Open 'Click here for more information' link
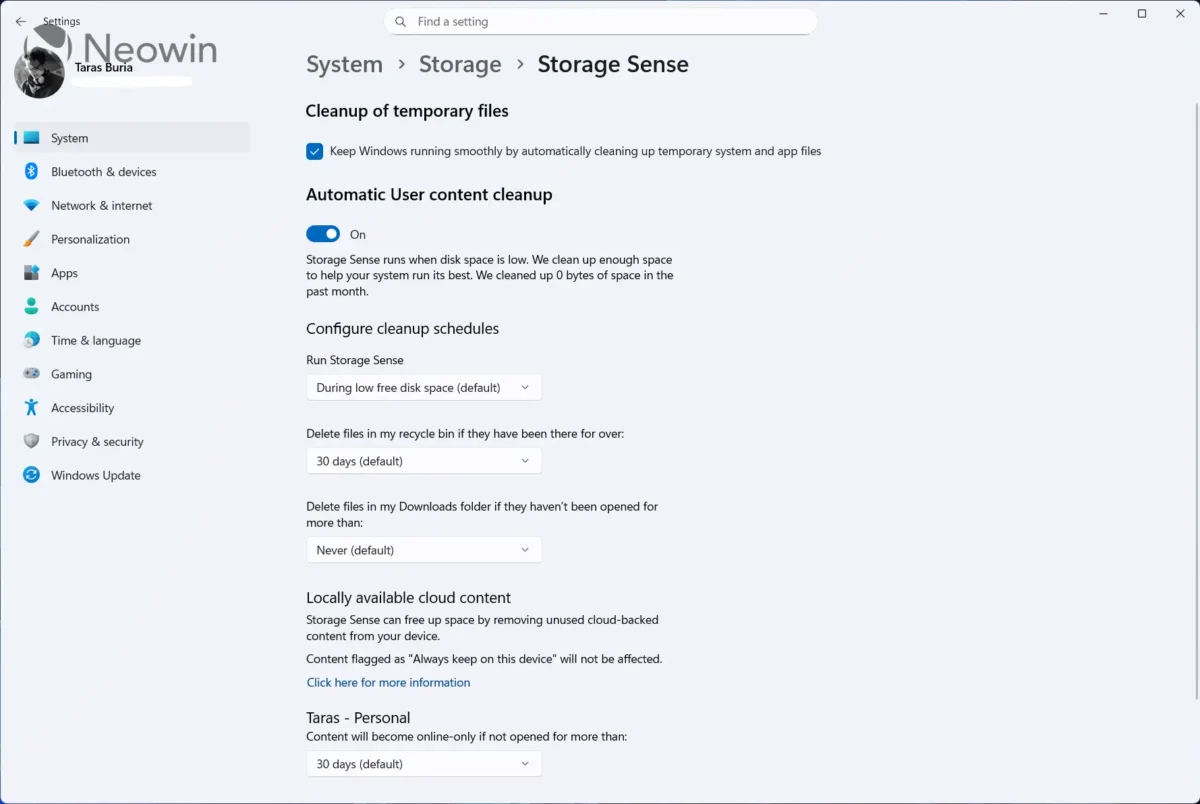The height and width of the screenshot is (804, 1200). [388, 682]
